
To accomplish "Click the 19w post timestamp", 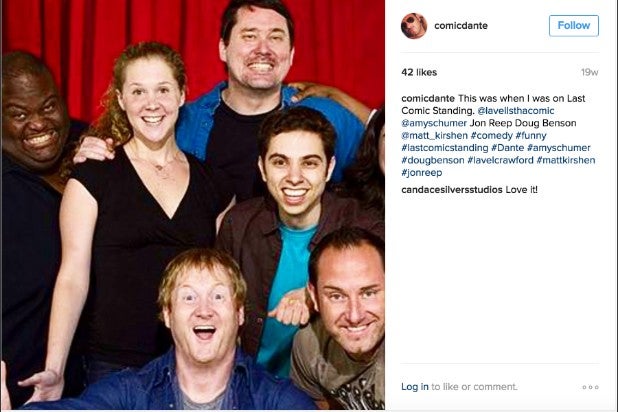I will tap(590, 72).
